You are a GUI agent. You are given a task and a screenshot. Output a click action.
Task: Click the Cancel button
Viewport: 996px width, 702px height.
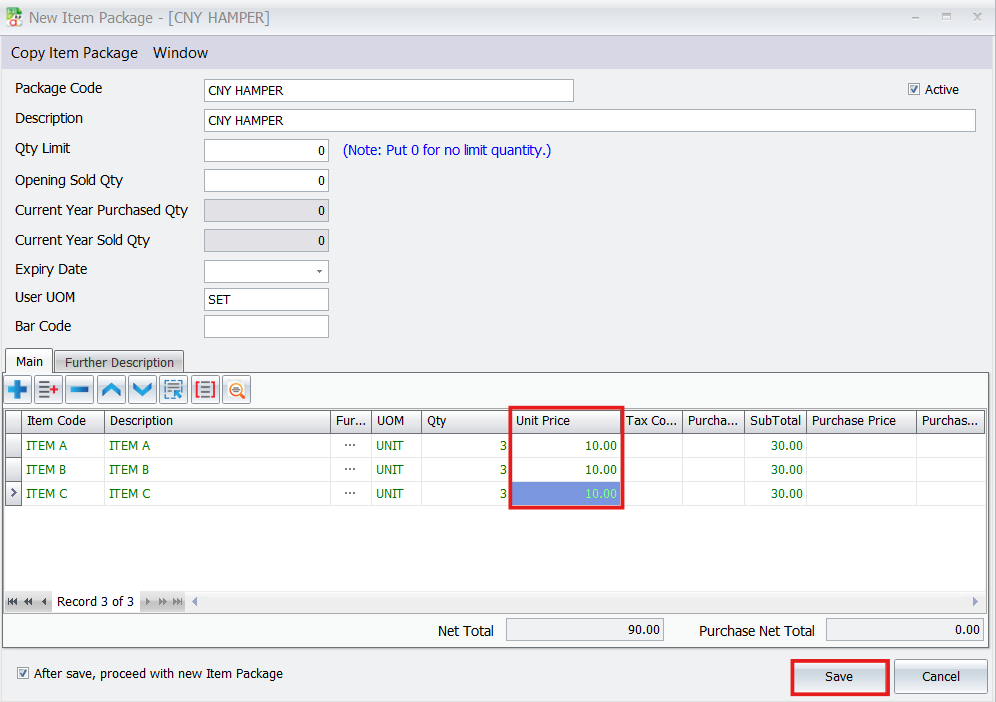pos(940,676)
